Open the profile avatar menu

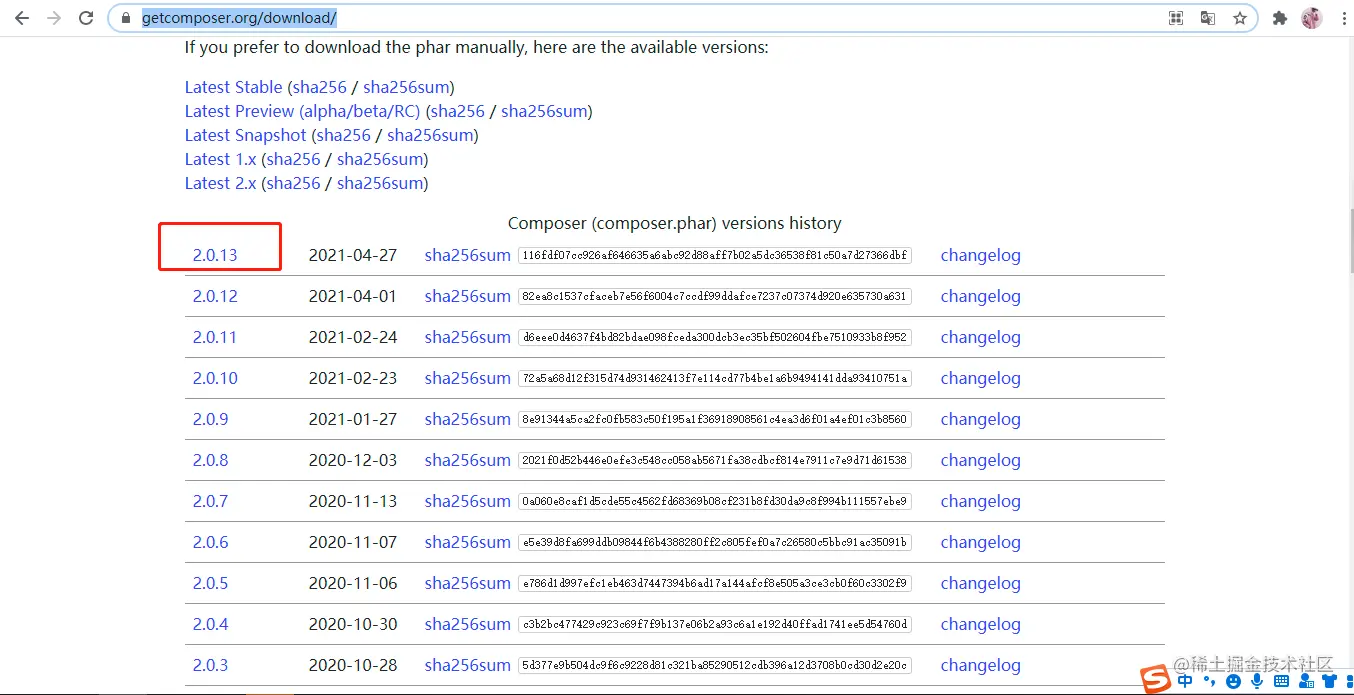click(1311, 18)
